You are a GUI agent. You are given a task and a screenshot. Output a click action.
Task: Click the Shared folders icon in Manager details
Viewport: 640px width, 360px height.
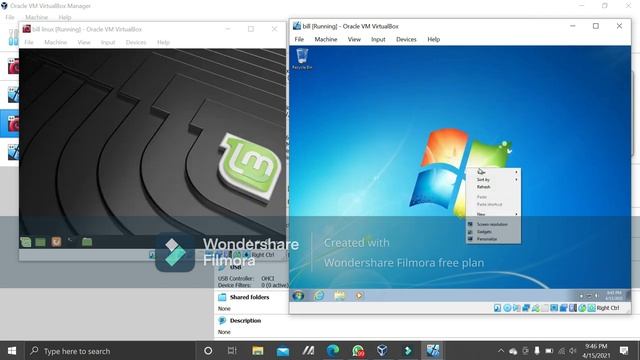222,297
